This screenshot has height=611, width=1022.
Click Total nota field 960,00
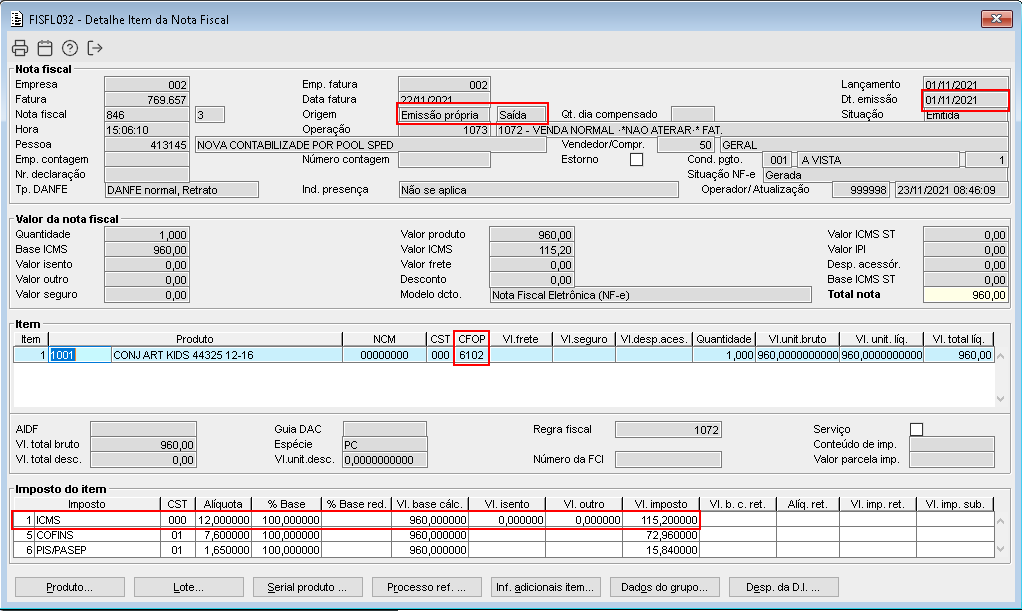click(965, 295)
